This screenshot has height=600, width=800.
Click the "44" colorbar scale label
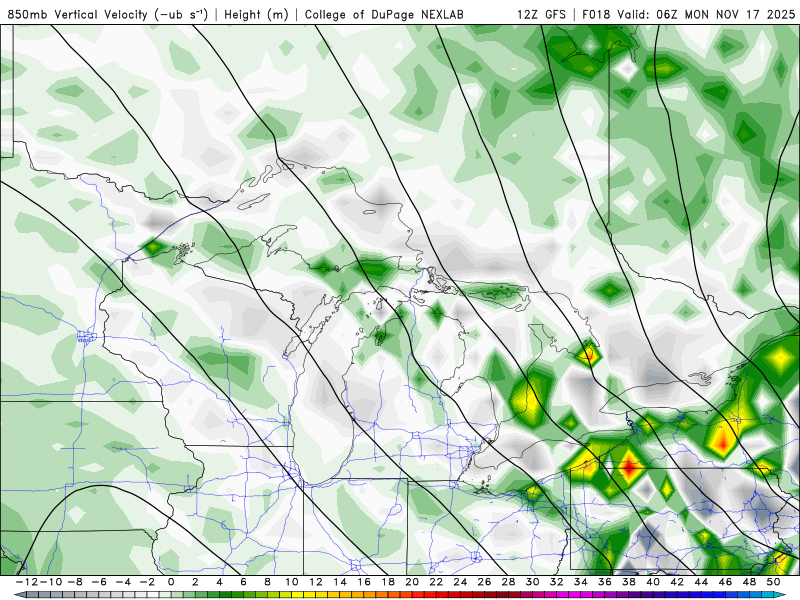[x=701, y=582]
